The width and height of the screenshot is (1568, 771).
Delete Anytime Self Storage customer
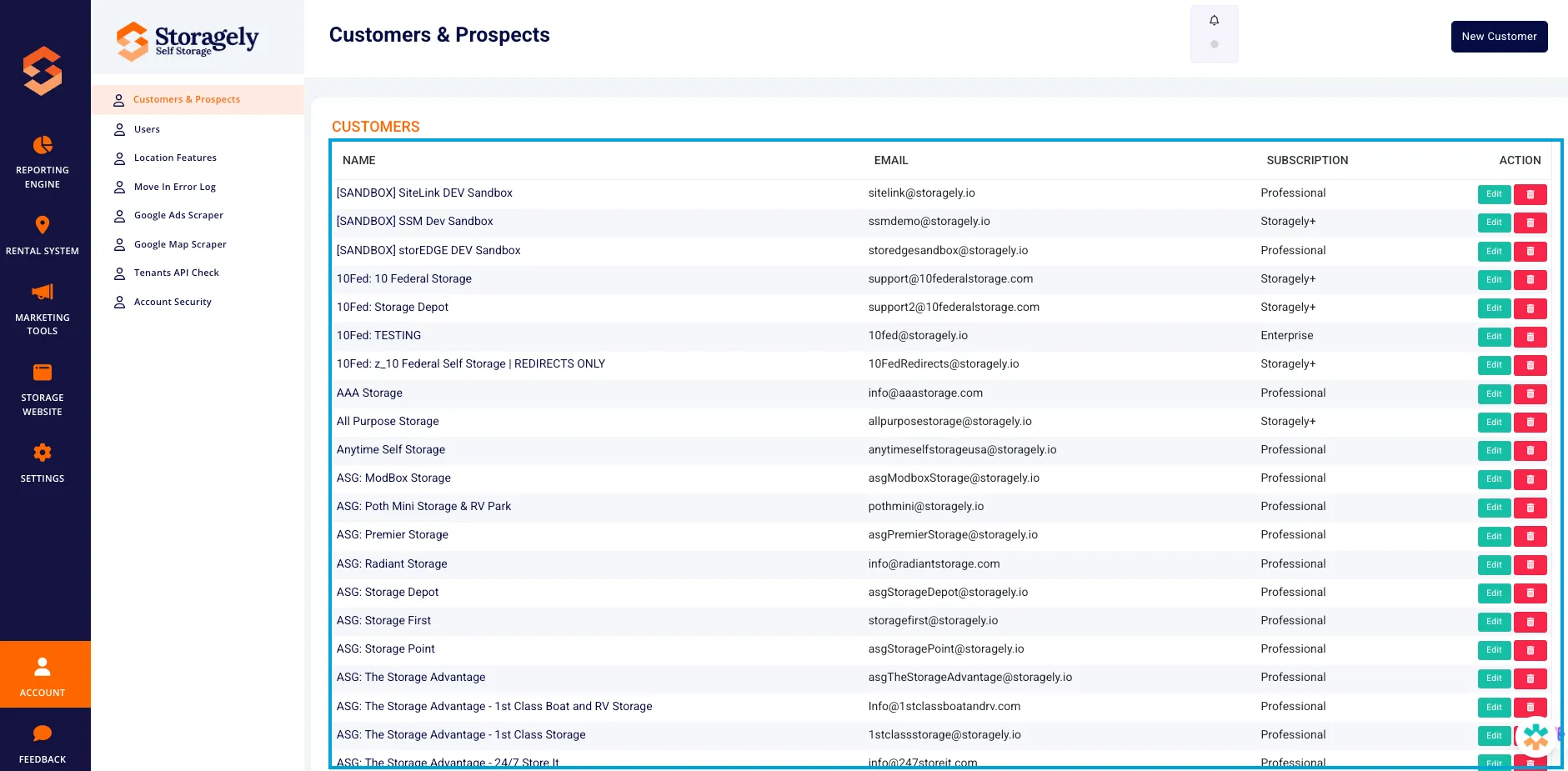coord(1530,451)
